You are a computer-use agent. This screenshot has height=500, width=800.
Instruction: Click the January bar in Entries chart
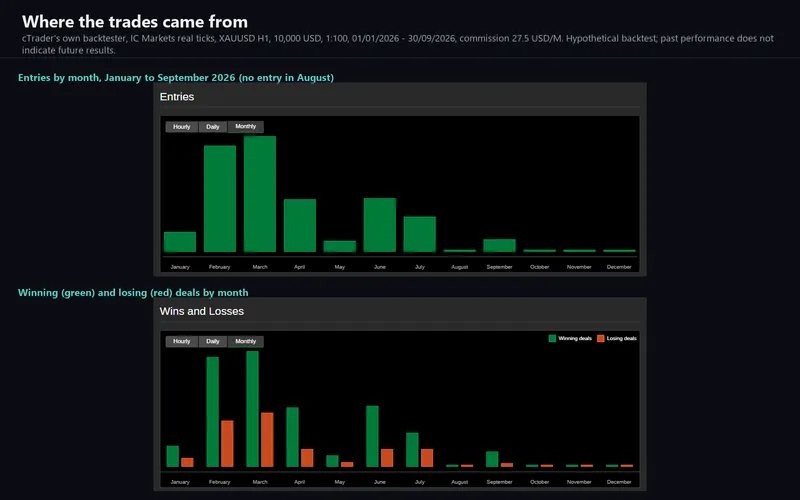pos(180,242)
